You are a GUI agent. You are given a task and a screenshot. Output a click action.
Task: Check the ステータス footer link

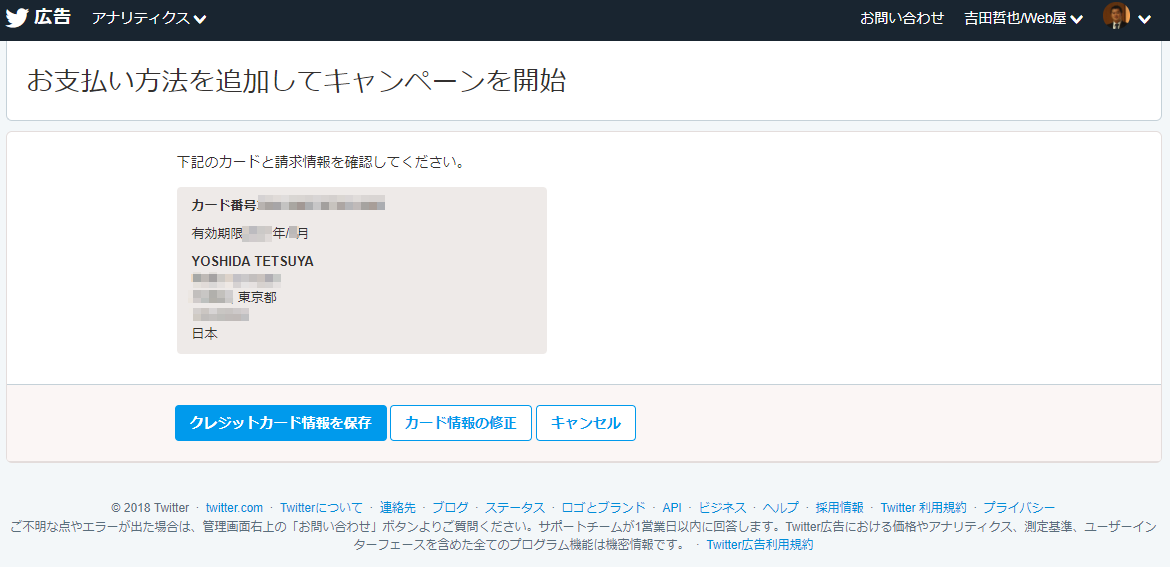[x=515, y=507]
